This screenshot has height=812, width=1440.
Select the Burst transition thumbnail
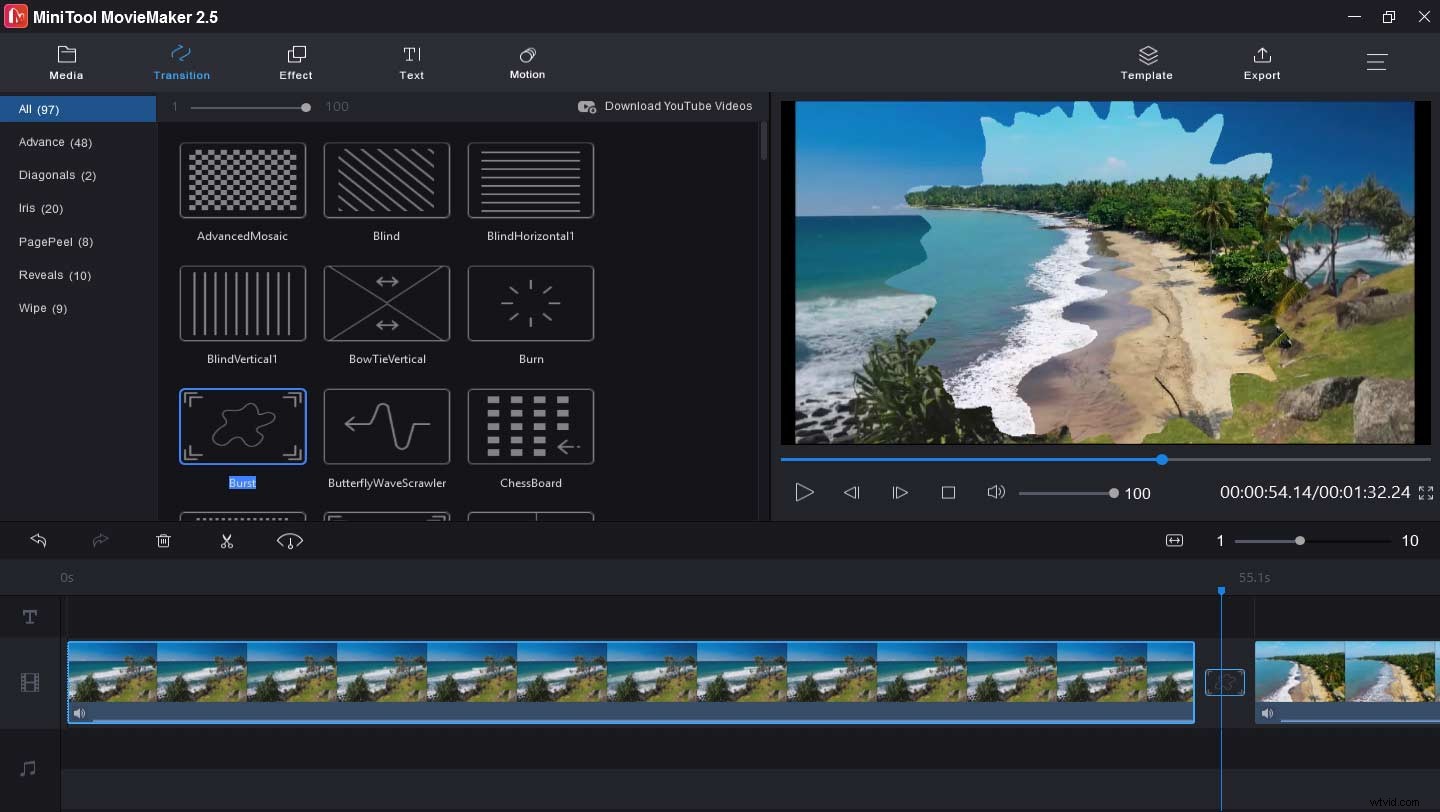[x=242, y=426]
